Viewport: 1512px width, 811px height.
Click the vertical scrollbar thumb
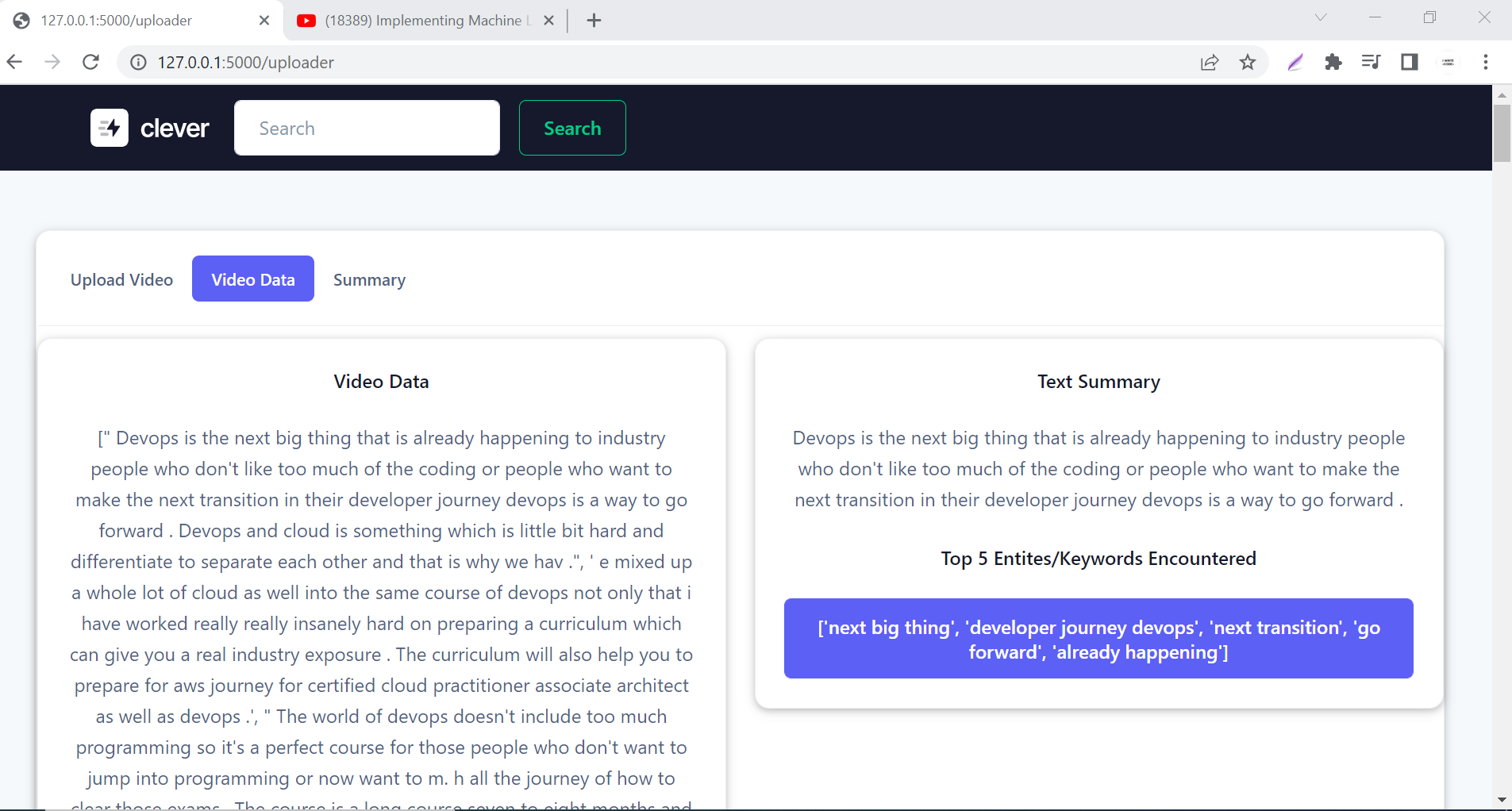click(1502, 133)
